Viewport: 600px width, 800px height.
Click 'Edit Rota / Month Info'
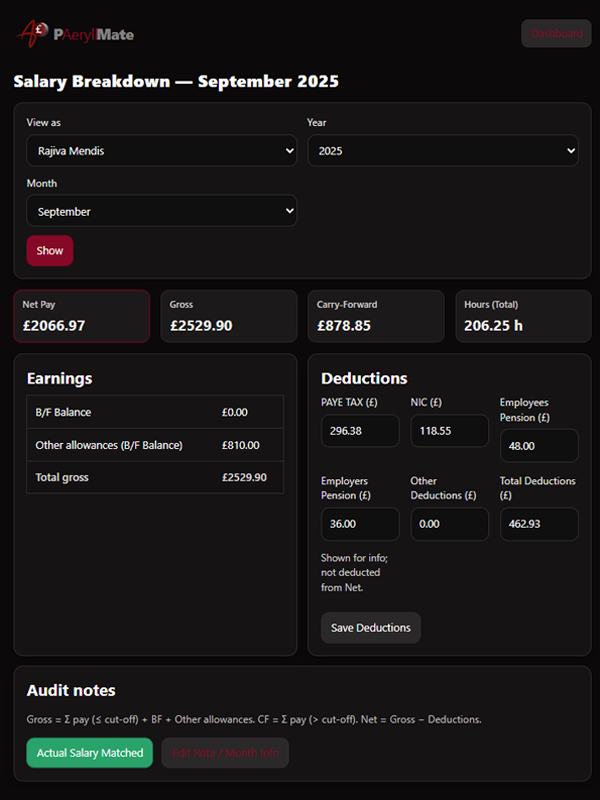[x=224, y=753]
